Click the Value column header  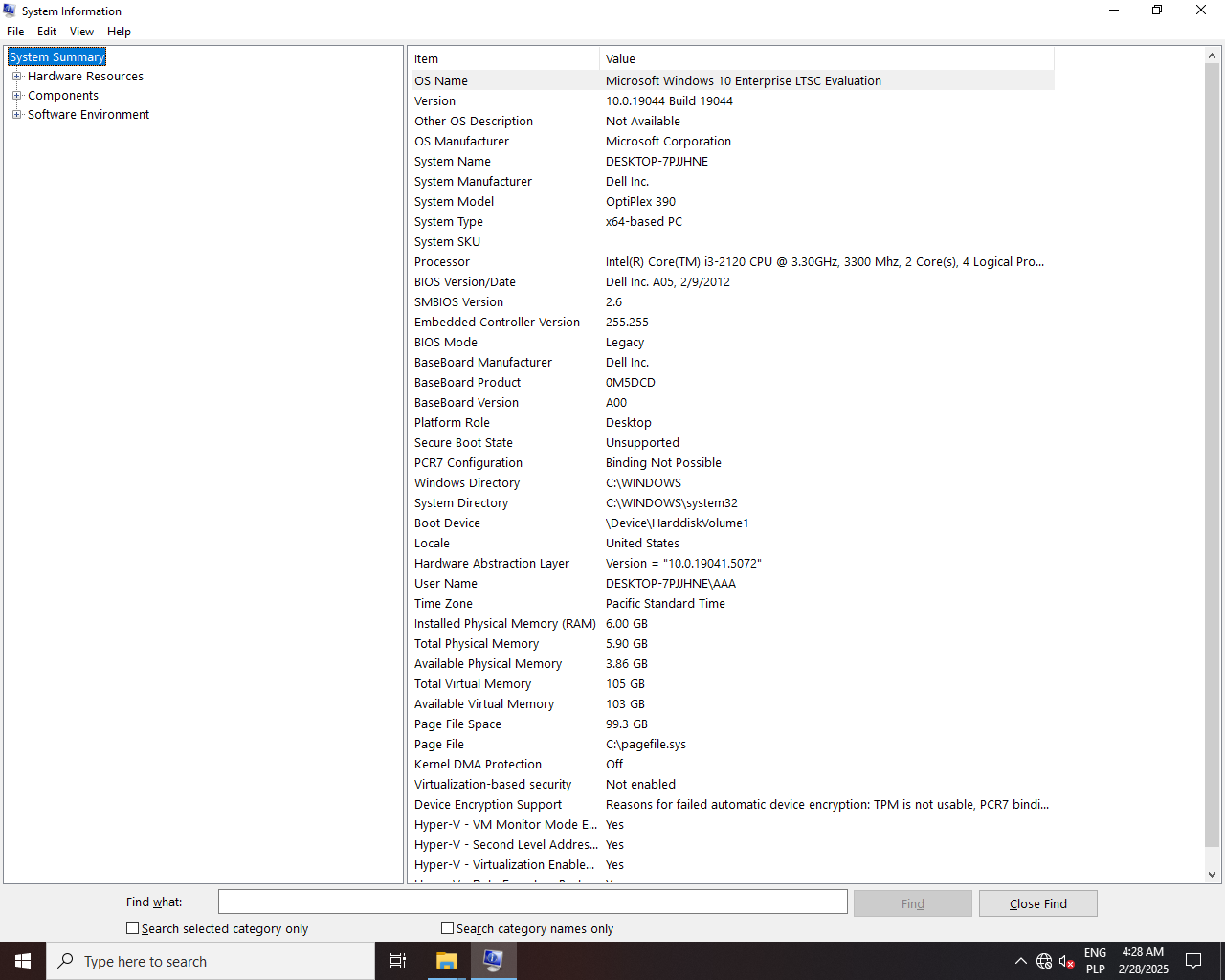click(827, 59)
